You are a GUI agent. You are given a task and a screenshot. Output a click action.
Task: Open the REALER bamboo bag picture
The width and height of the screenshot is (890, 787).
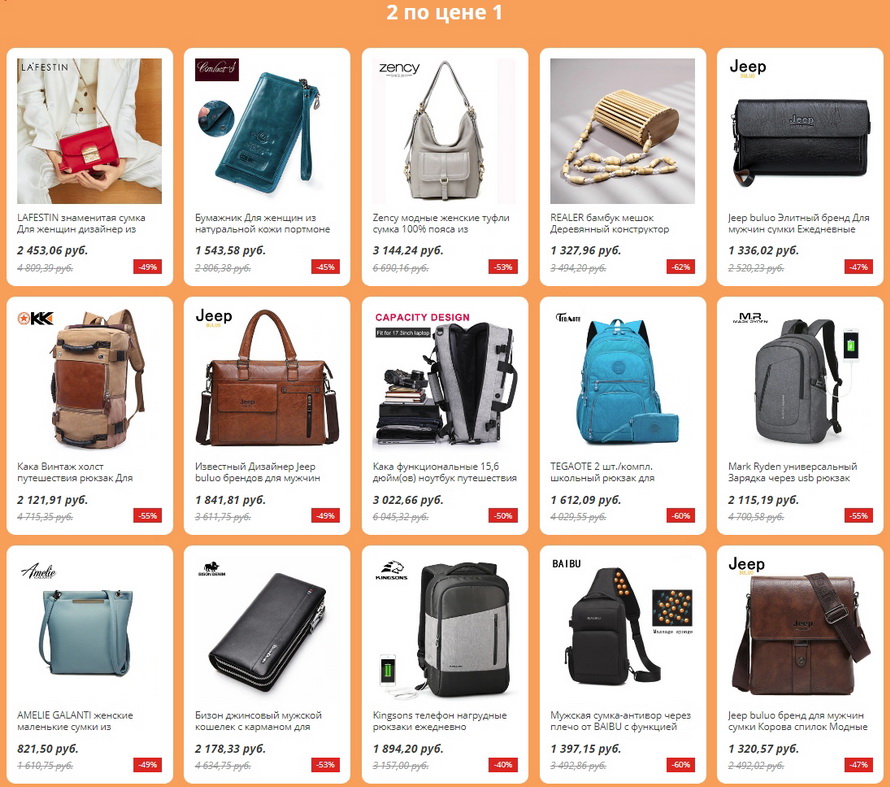point(622,131)
